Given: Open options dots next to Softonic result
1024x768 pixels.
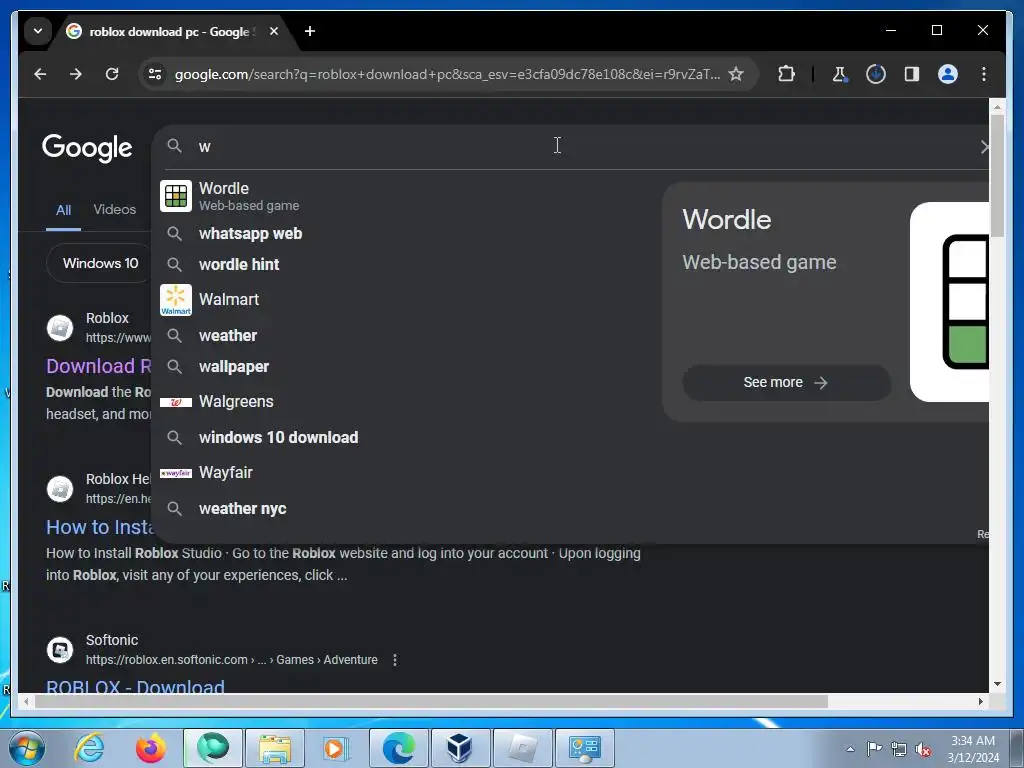Looking at the screenshot, I should pos(395,660).
